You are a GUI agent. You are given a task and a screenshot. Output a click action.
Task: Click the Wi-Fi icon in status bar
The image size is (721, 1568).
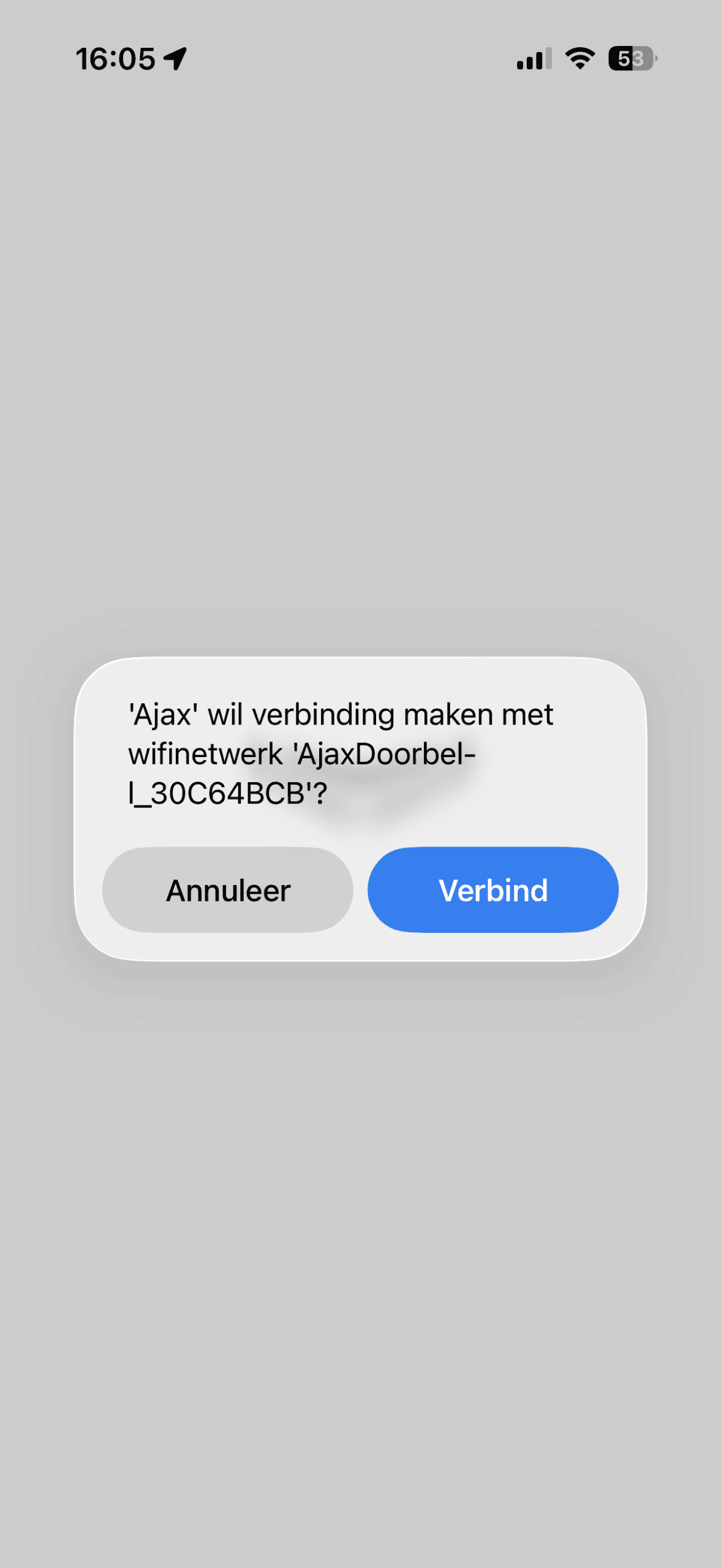579,59
